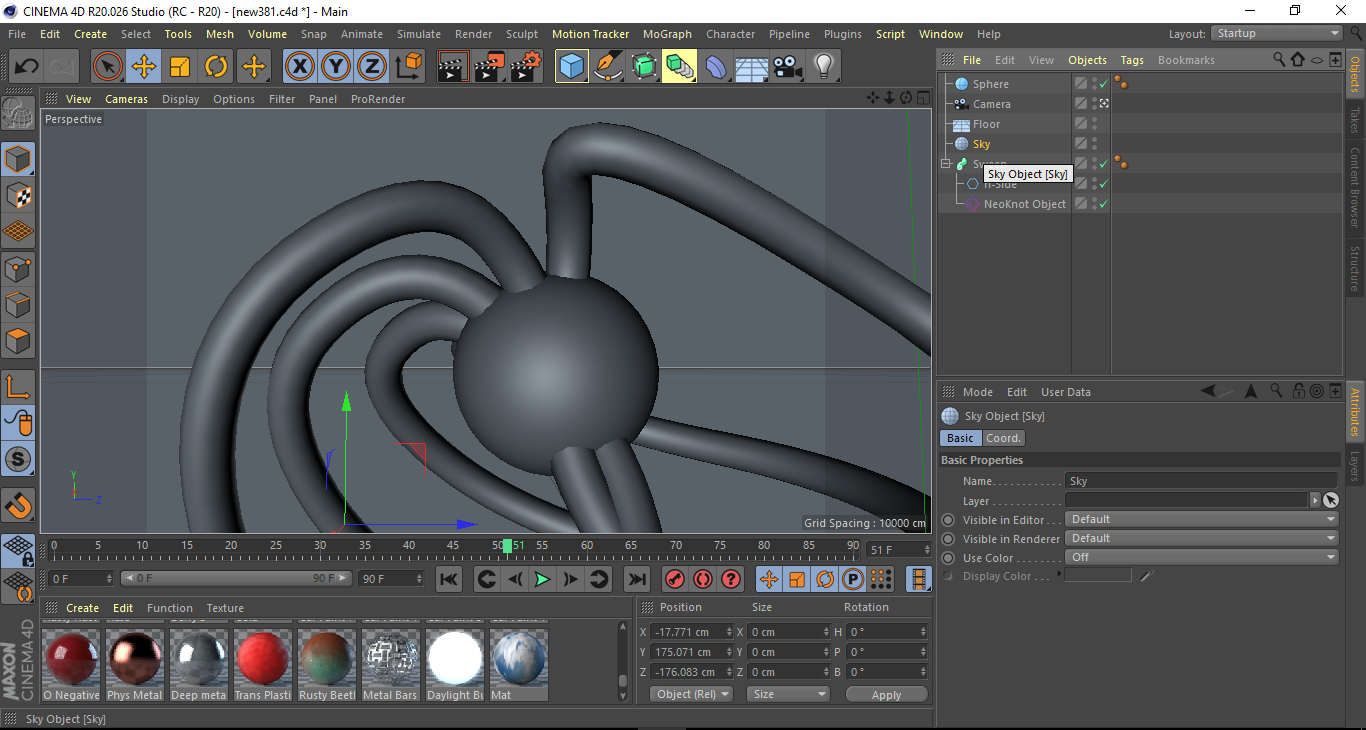Activate the Scale tool
This screenshot has height=730, width=1366.
click(180, 67)
